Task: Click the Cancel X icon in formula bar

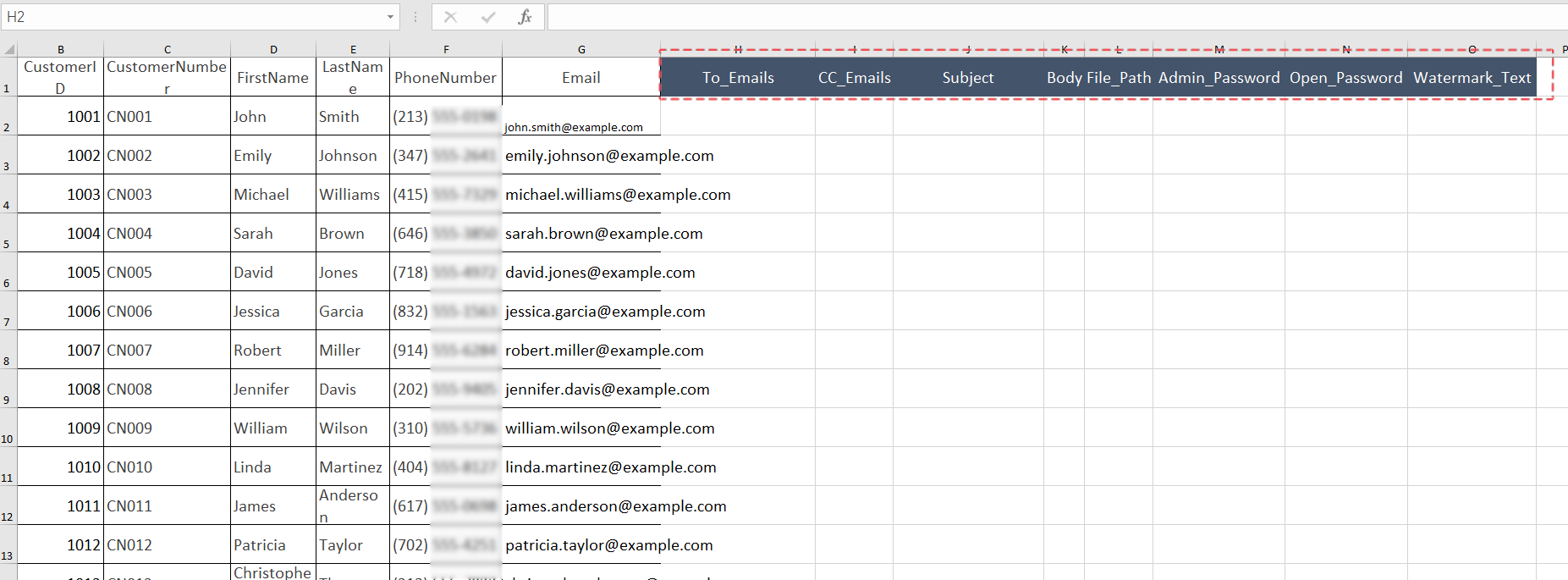Action: pos(450,17)
